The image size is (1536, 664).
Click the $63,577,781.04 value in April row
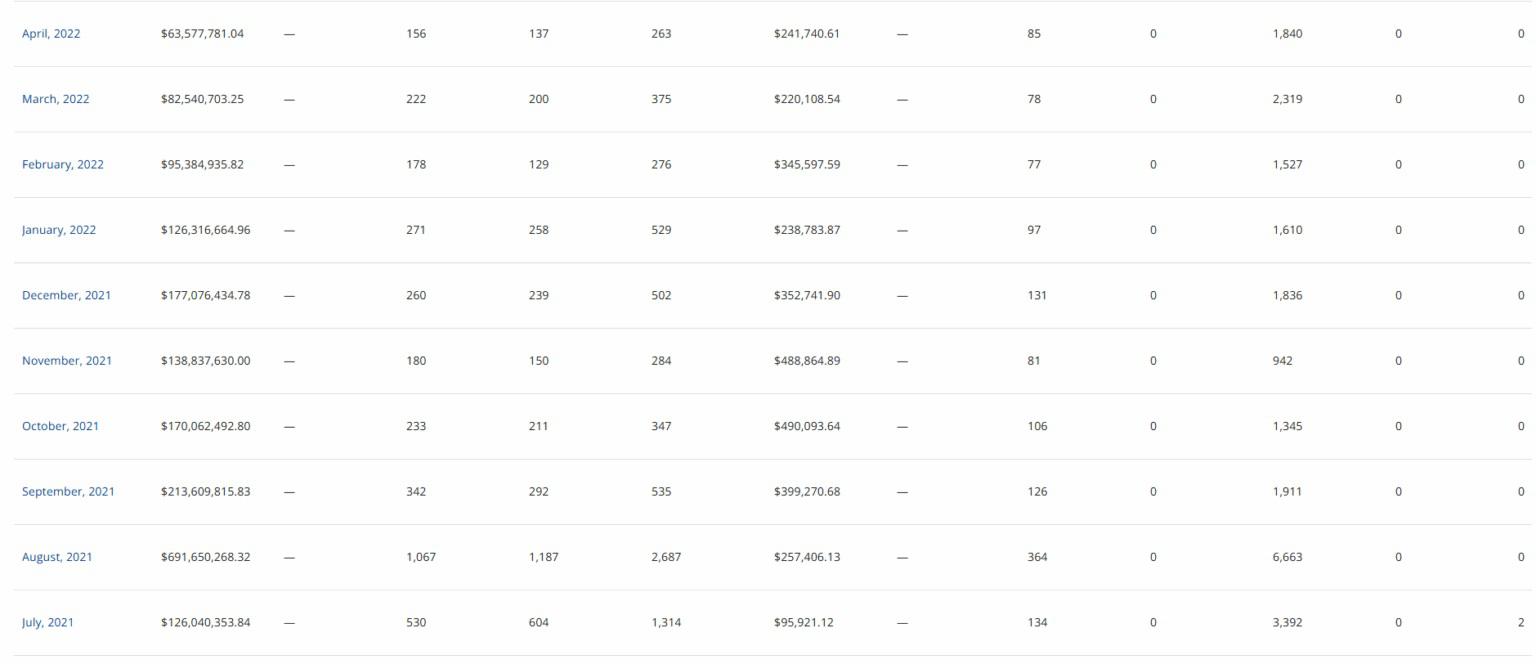coord(202,34)
